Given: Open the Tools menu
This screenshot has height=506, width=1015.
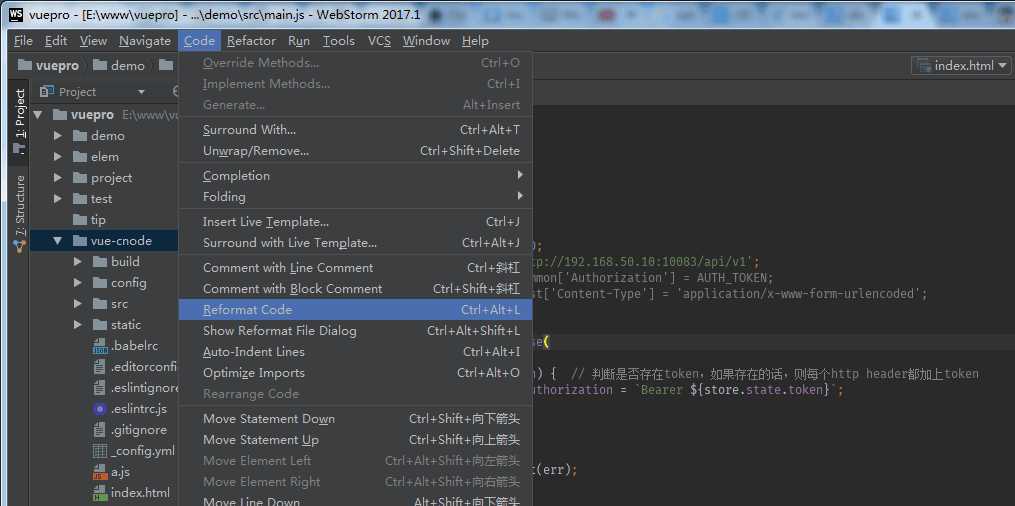Looking at the screenshot, I should point(339,41).
